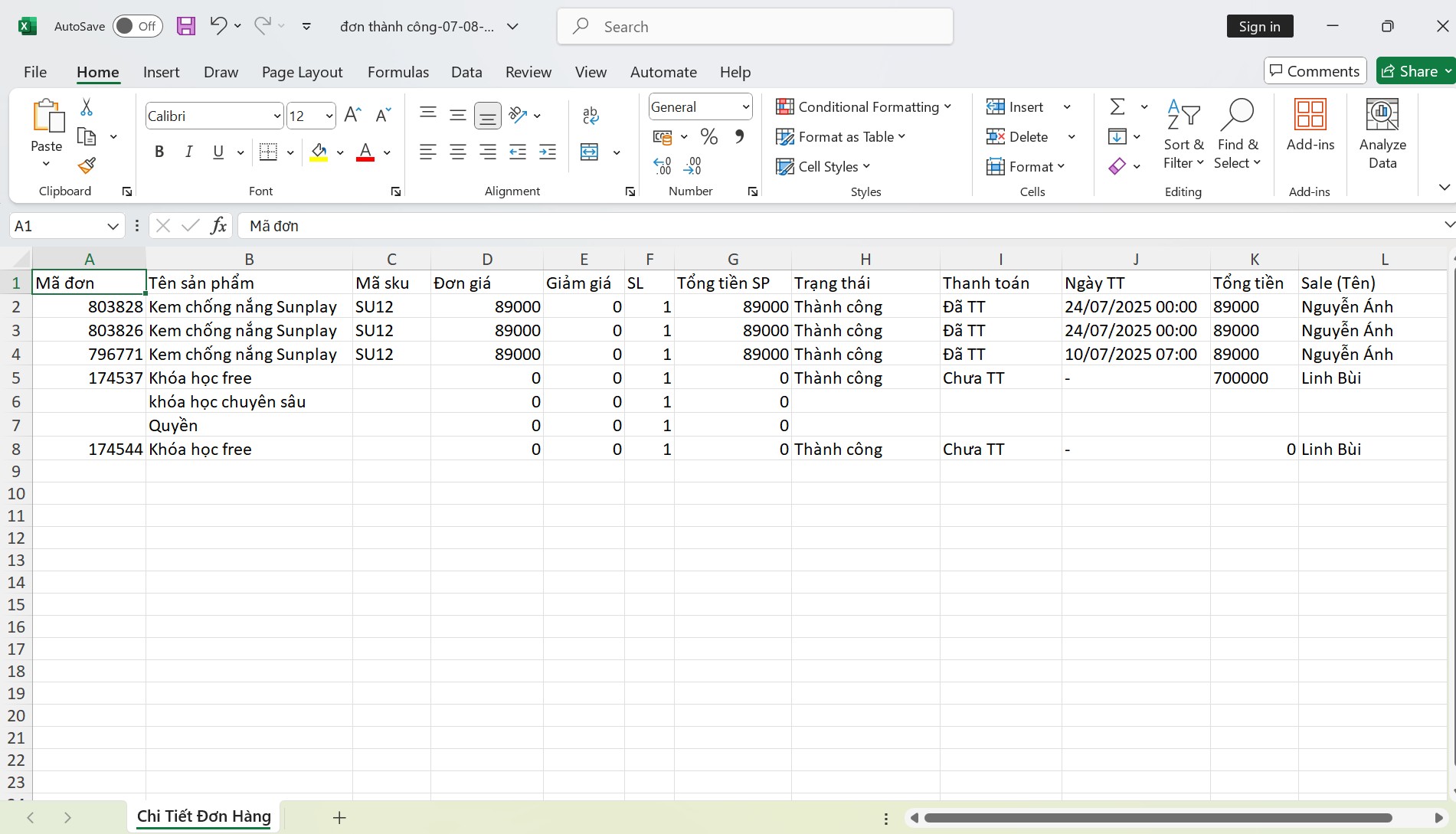Toggle Bottom Align for cells

pyautogui.click(x=488, y=116)
